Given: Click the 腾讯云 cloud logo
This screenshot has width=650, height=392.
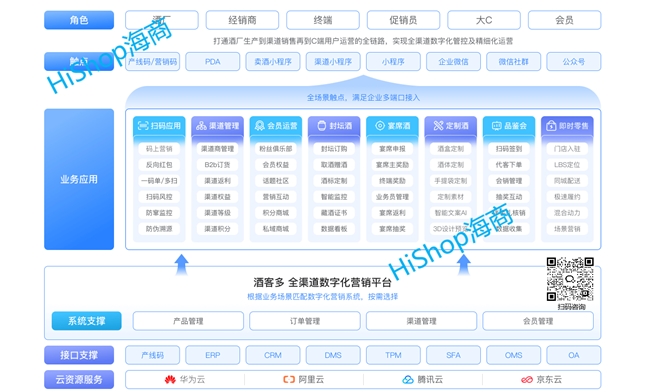Looking at the screenshot, I should point(408,380).
